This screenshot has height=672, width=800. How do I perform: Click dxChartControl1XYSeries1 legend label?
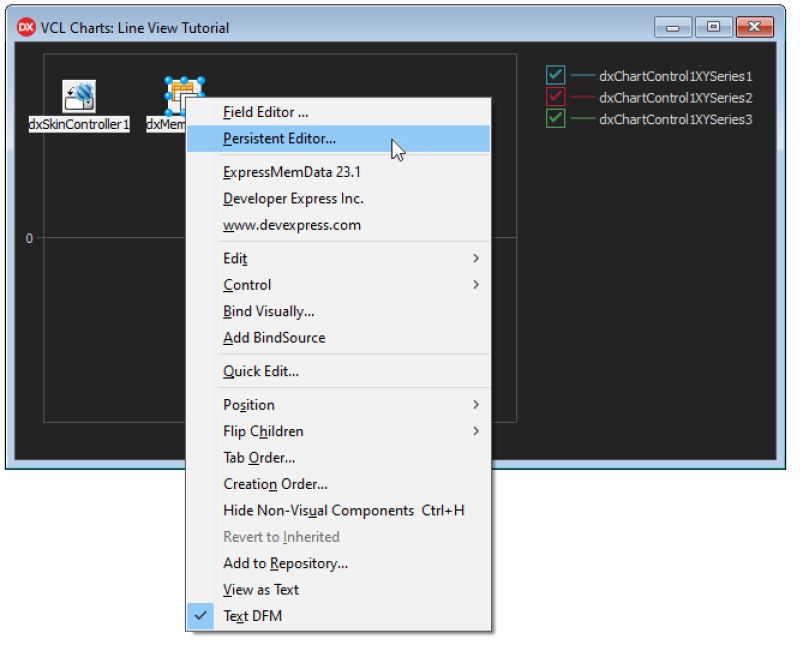(x=676, y=76)
